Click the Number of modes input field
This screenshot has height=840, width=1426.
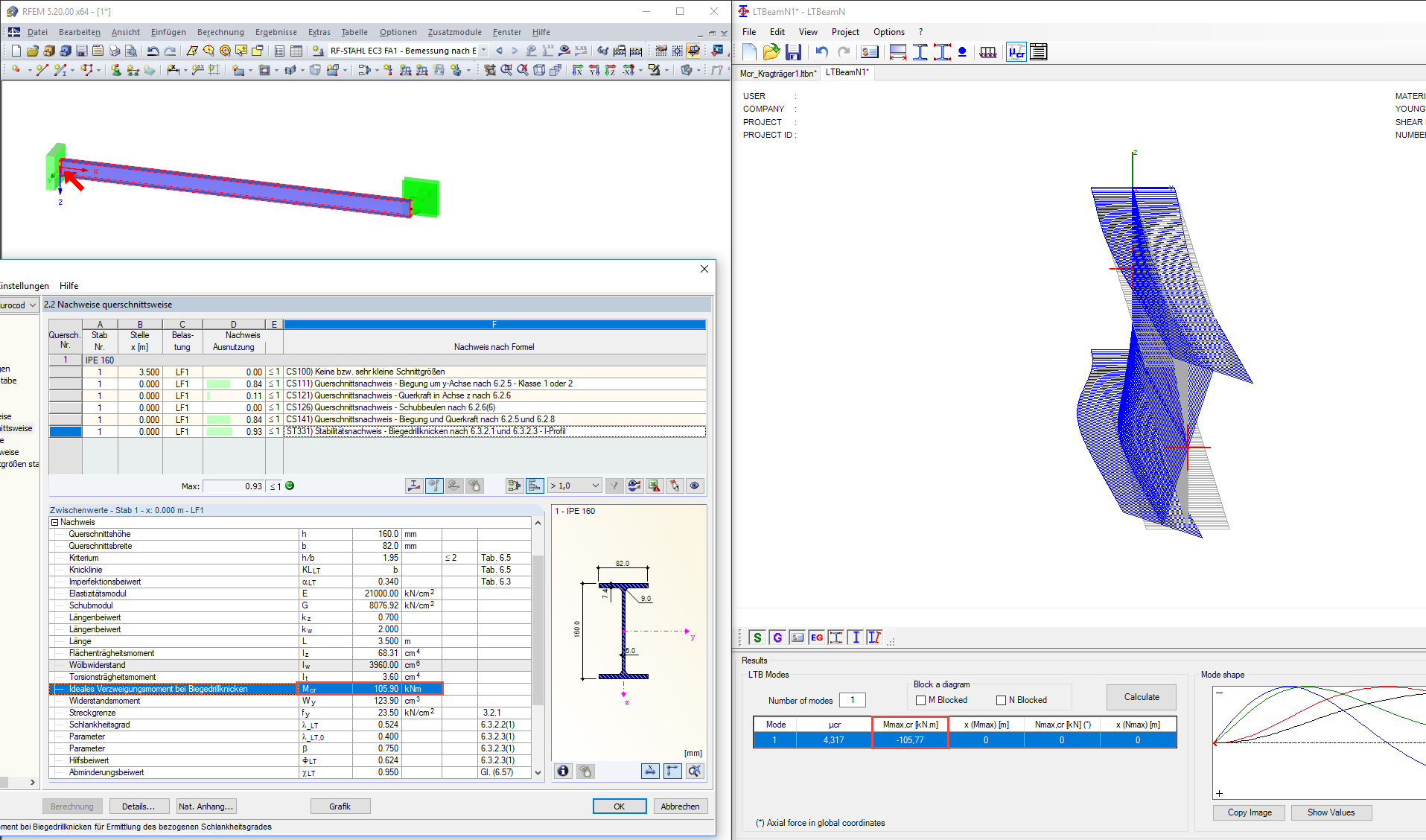pyautogui.click(x=853, y=700)
